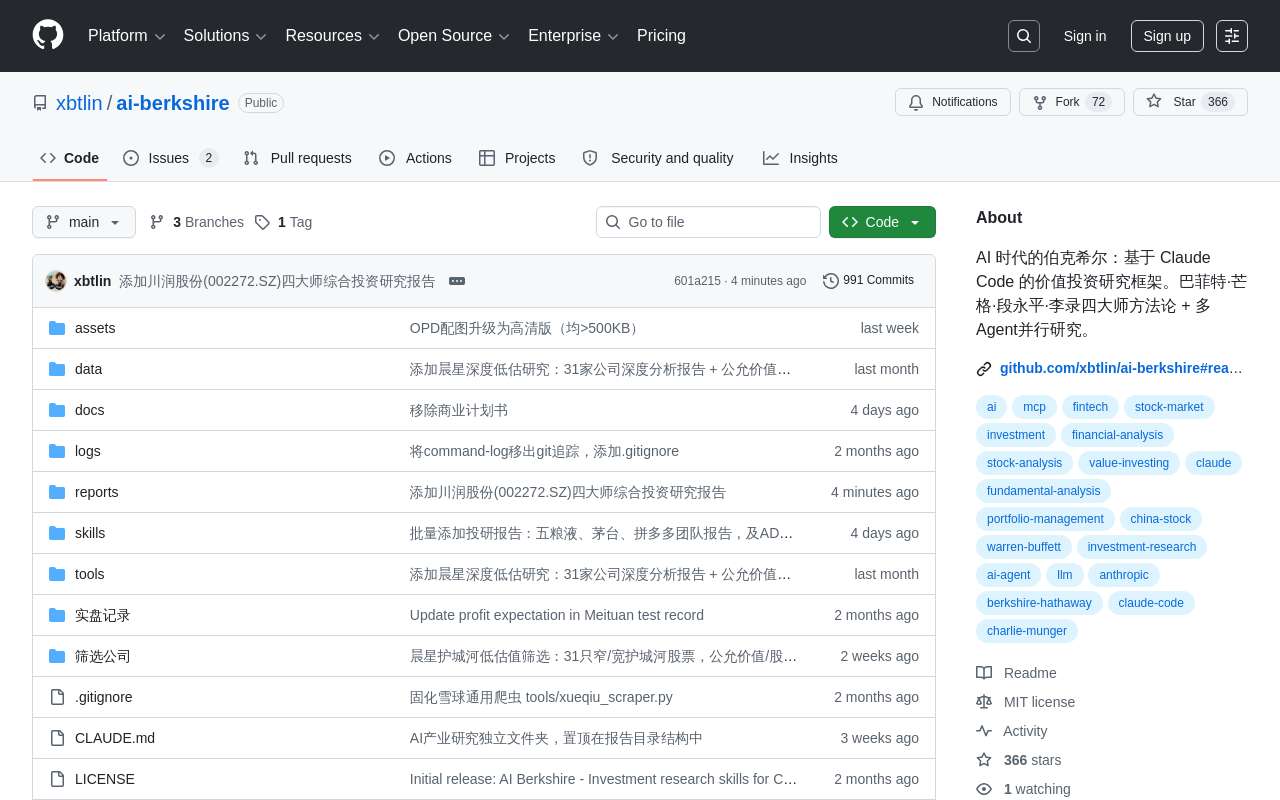Switch to the Projects tab
Screen dimensions: 1280x800
pyautogui.click(x=517, y=158)
